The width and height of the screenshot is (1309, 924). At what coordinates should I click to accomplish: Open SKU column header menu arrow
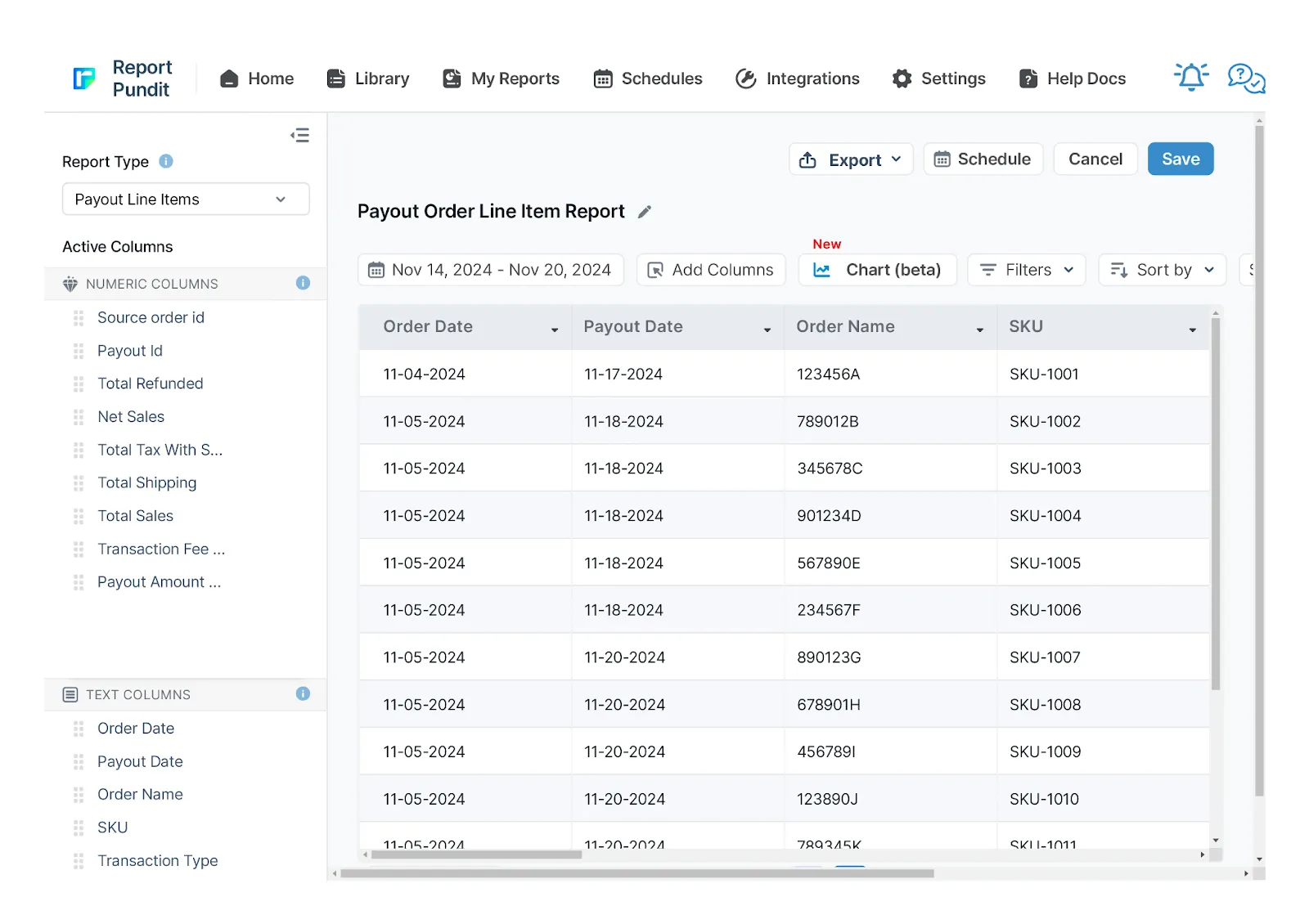point(1193,330)
